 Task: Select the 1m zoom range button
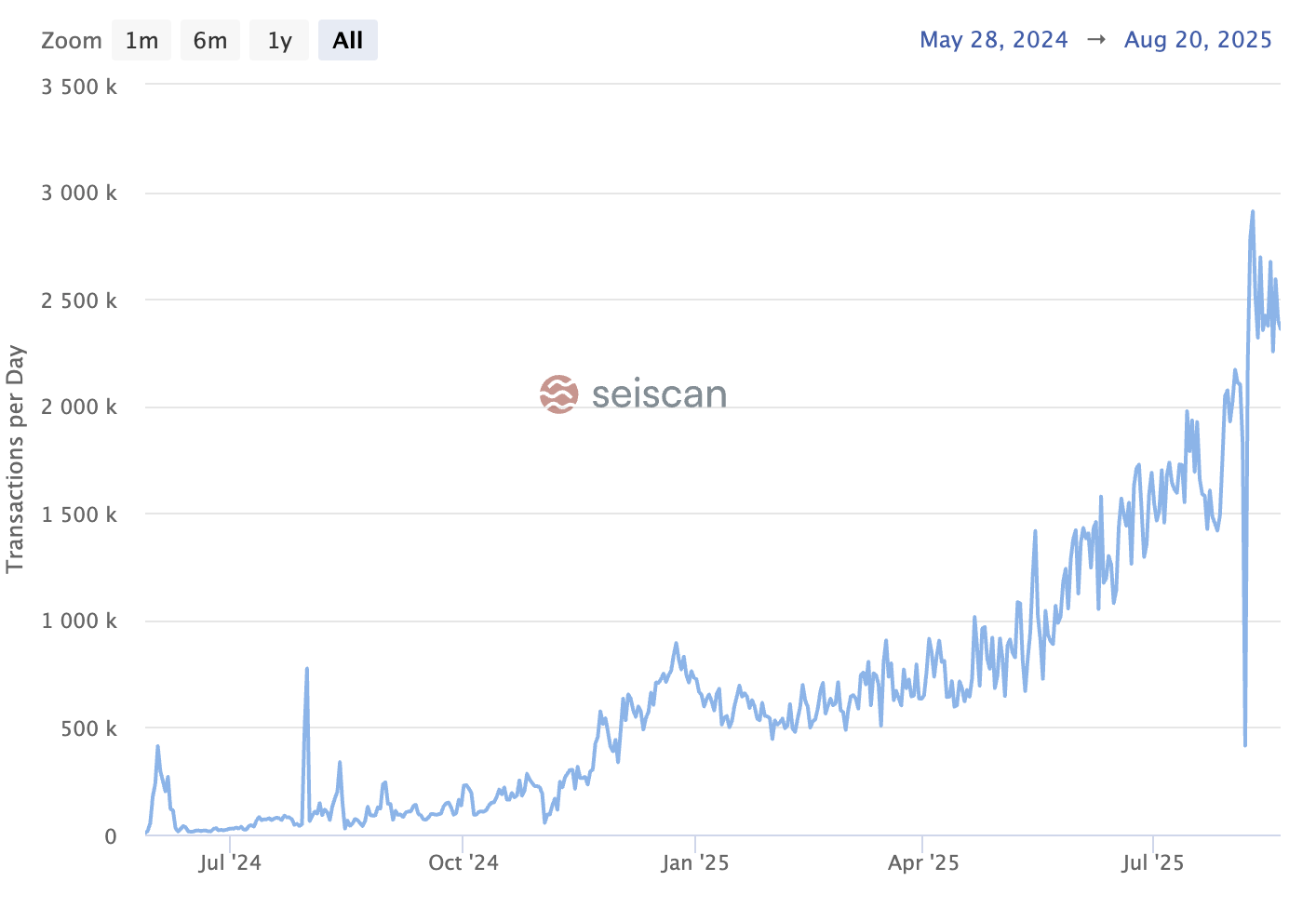coord(141,41)
